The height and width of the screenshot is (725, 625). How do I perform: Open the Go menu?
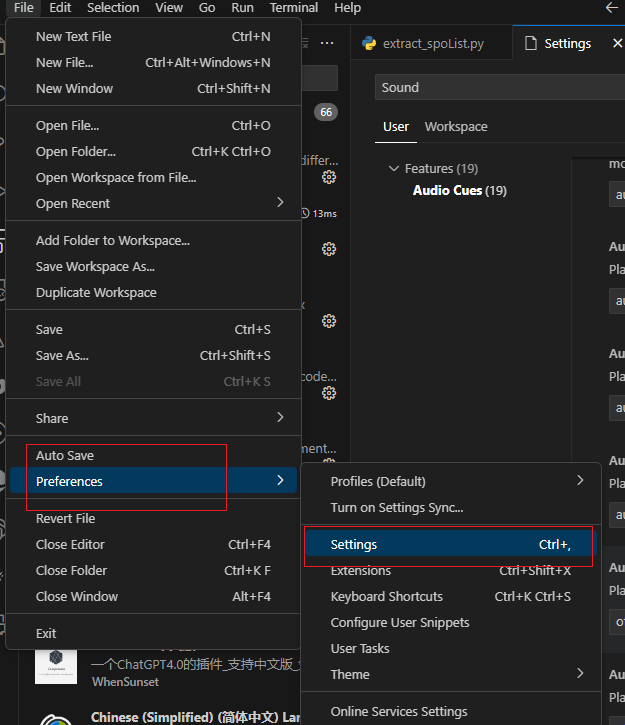[207, 8]
